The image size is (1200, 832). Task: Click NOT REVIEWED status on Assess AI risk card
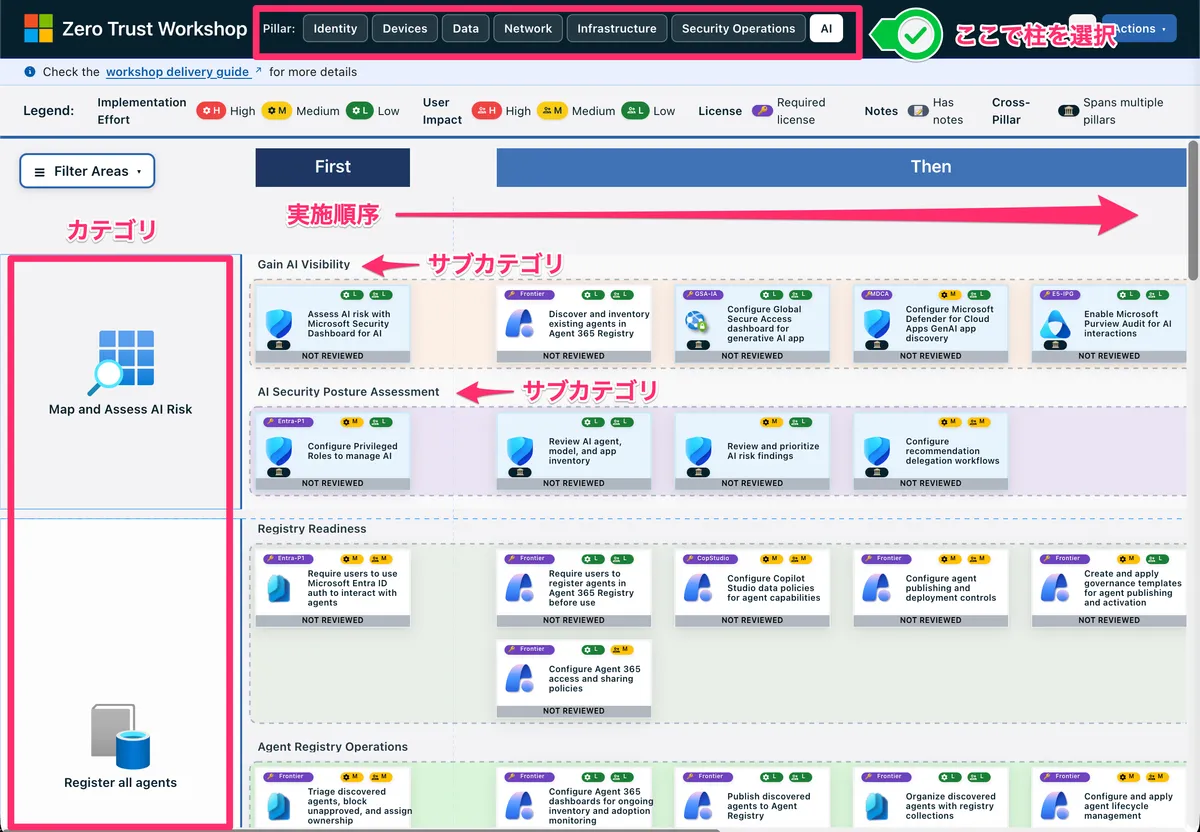tap(333, 355)
